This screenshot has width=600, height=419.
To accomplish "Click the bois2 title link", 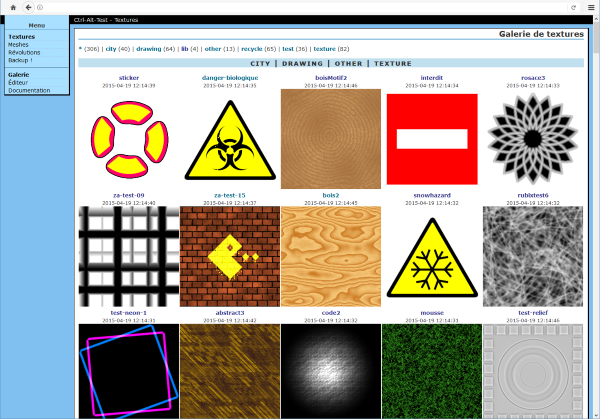I will pyautogui.click(x=331, y=195).
